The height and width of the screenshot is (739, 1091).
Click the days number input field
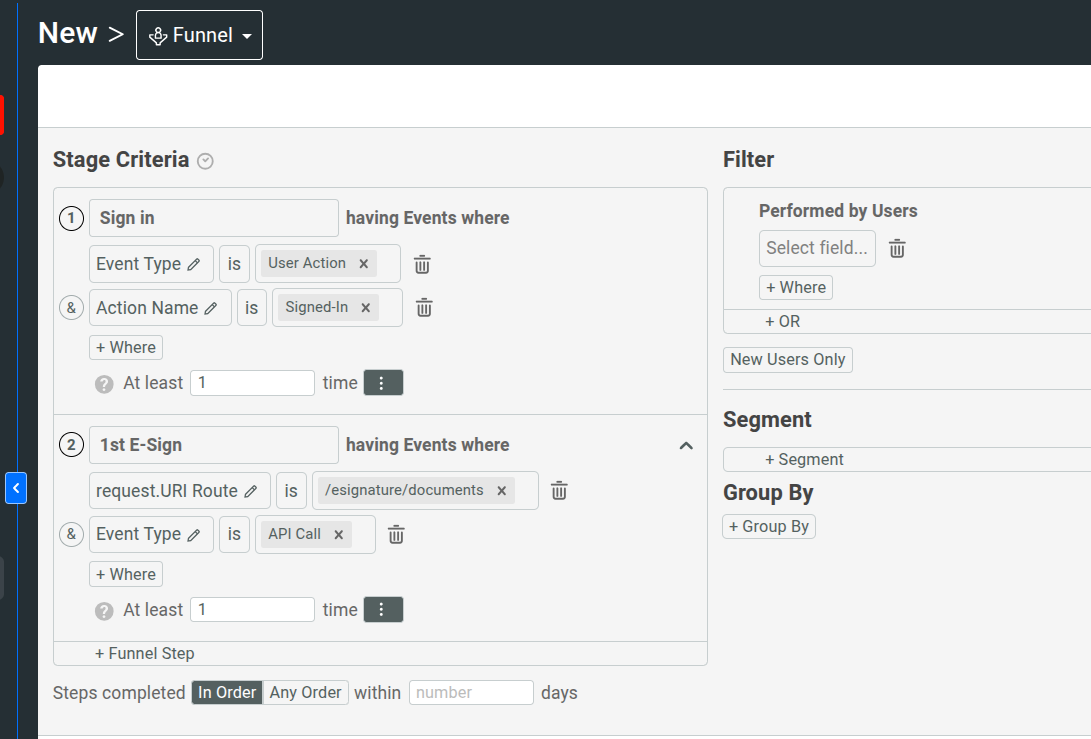coord(471,692)
